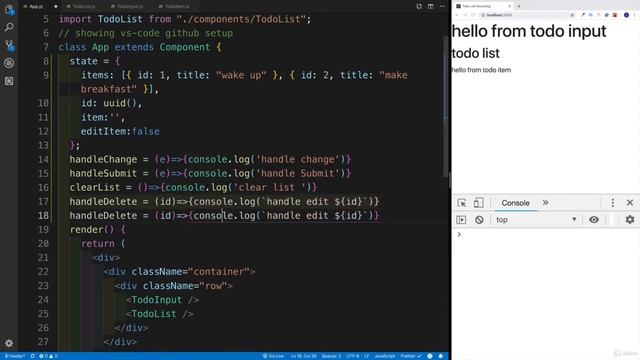Click the browser back button
Screen dimensions: 640x360
[457, 15]
